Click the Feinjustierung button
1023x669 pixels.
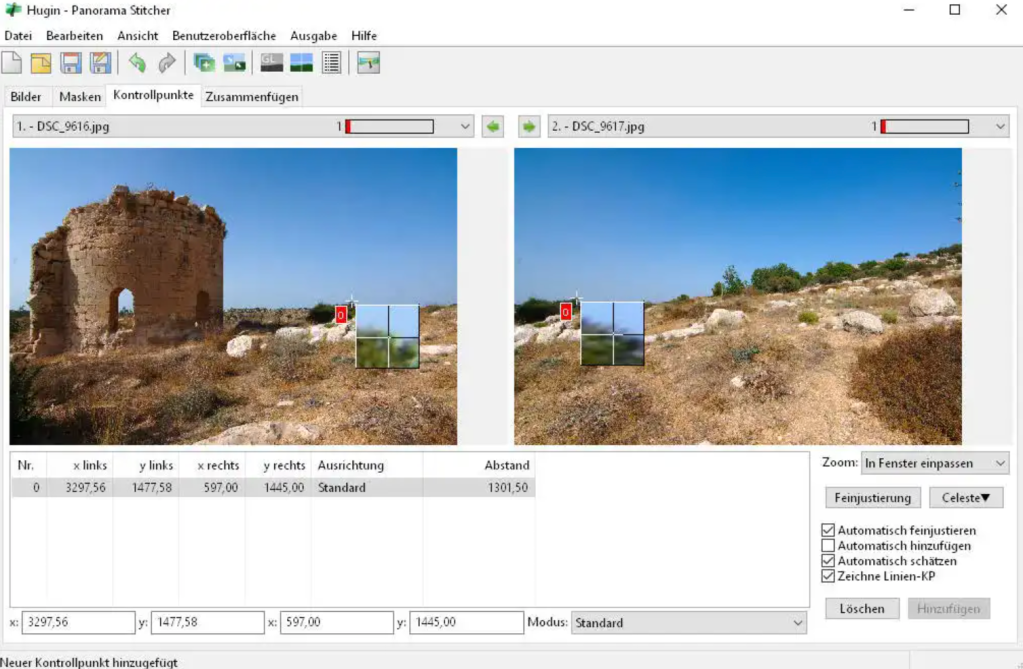tap(872, 498)
